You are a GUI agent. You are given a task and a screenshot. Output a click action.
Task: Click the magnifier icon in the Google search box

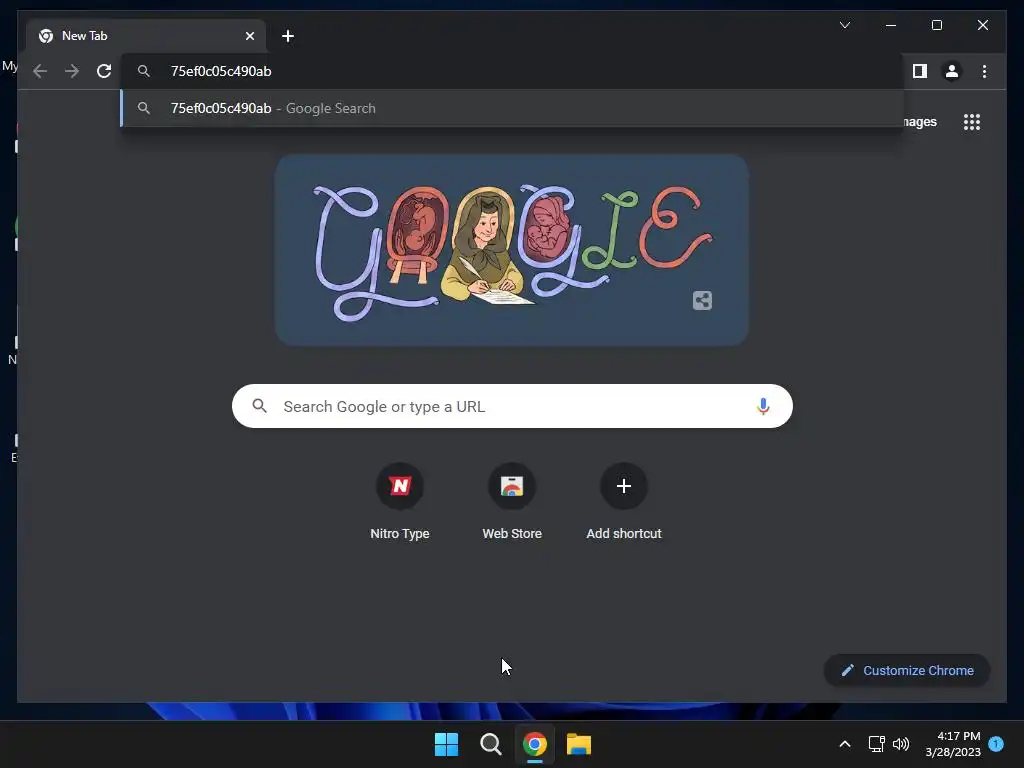(259, 406)
